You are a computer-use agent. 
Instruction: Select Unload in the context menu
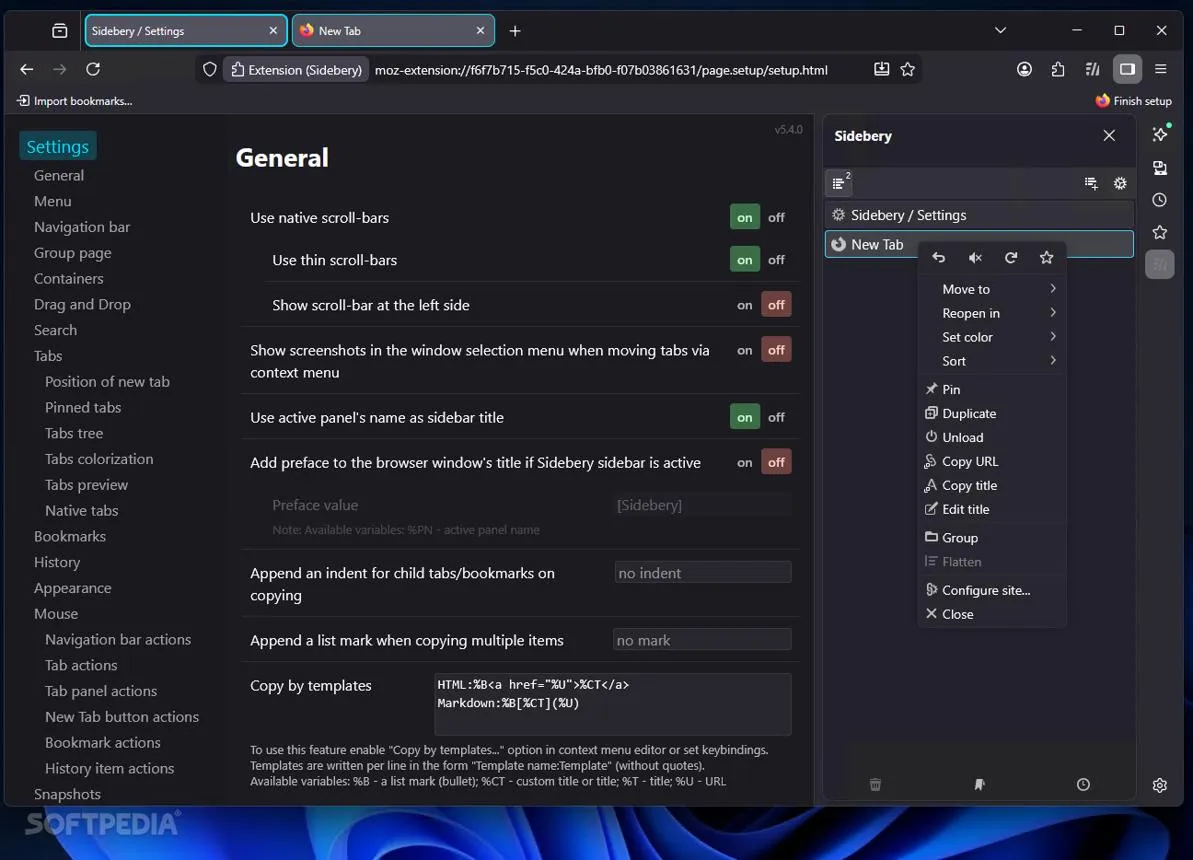[991, 438]
